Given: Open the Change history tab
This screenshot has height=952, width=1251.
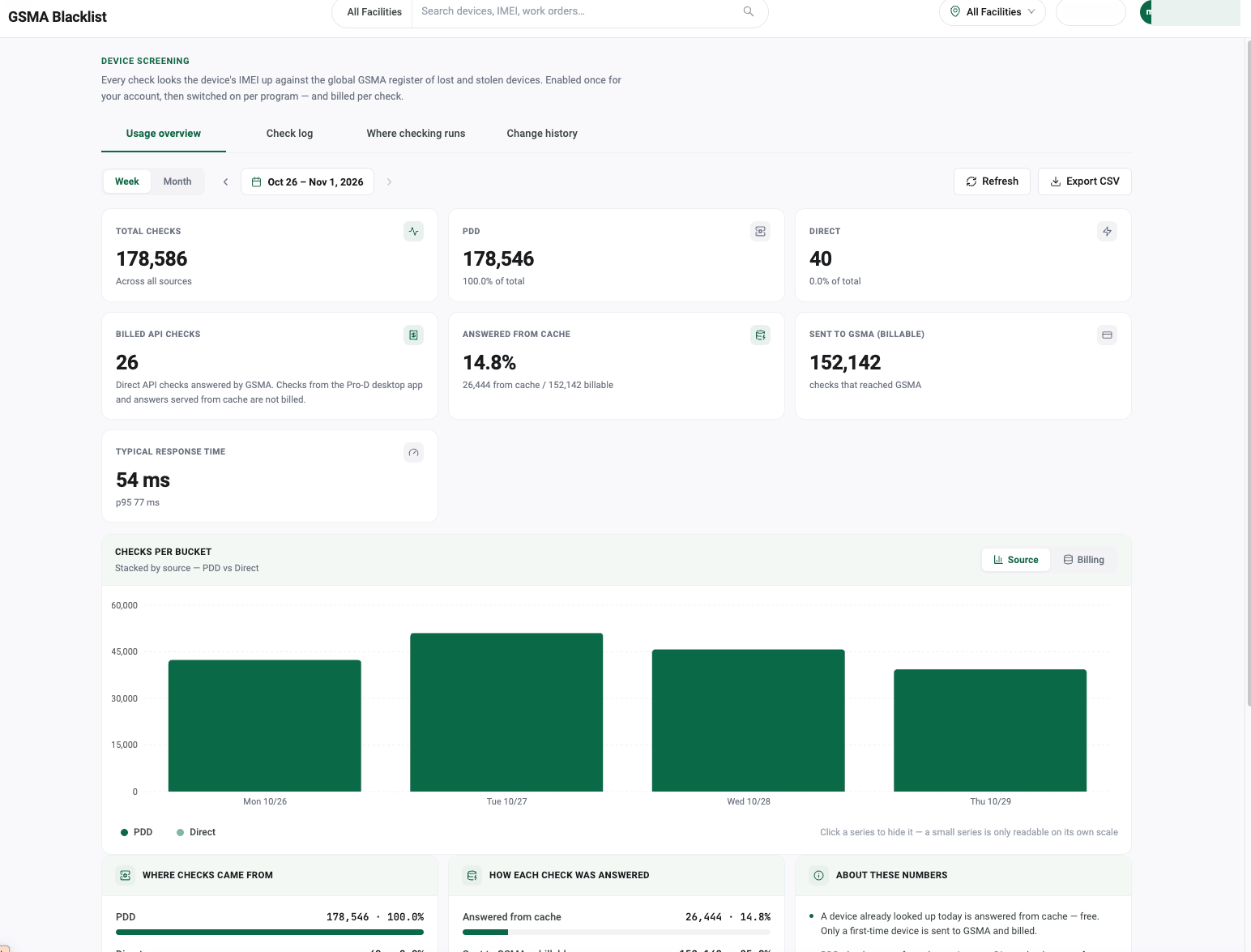Looking at the screenshot, I should (542, 134).
